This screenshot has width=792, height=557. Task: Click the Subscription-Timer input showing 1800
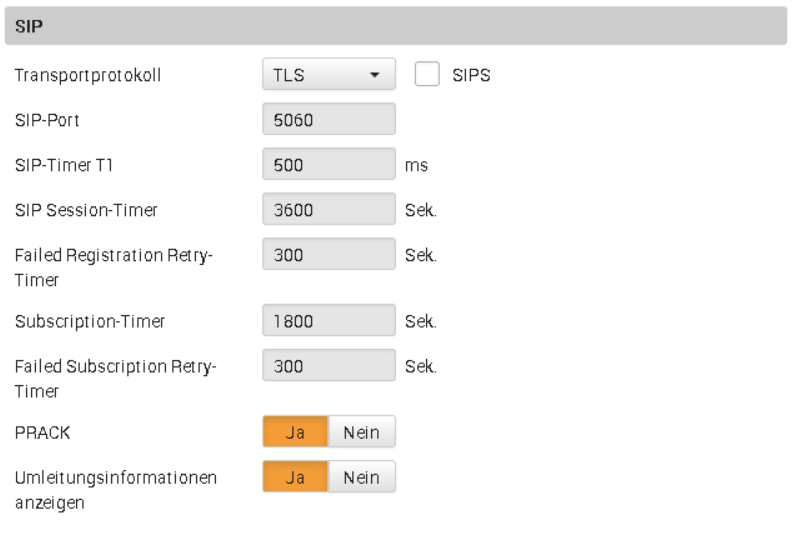tap(329, 321)
